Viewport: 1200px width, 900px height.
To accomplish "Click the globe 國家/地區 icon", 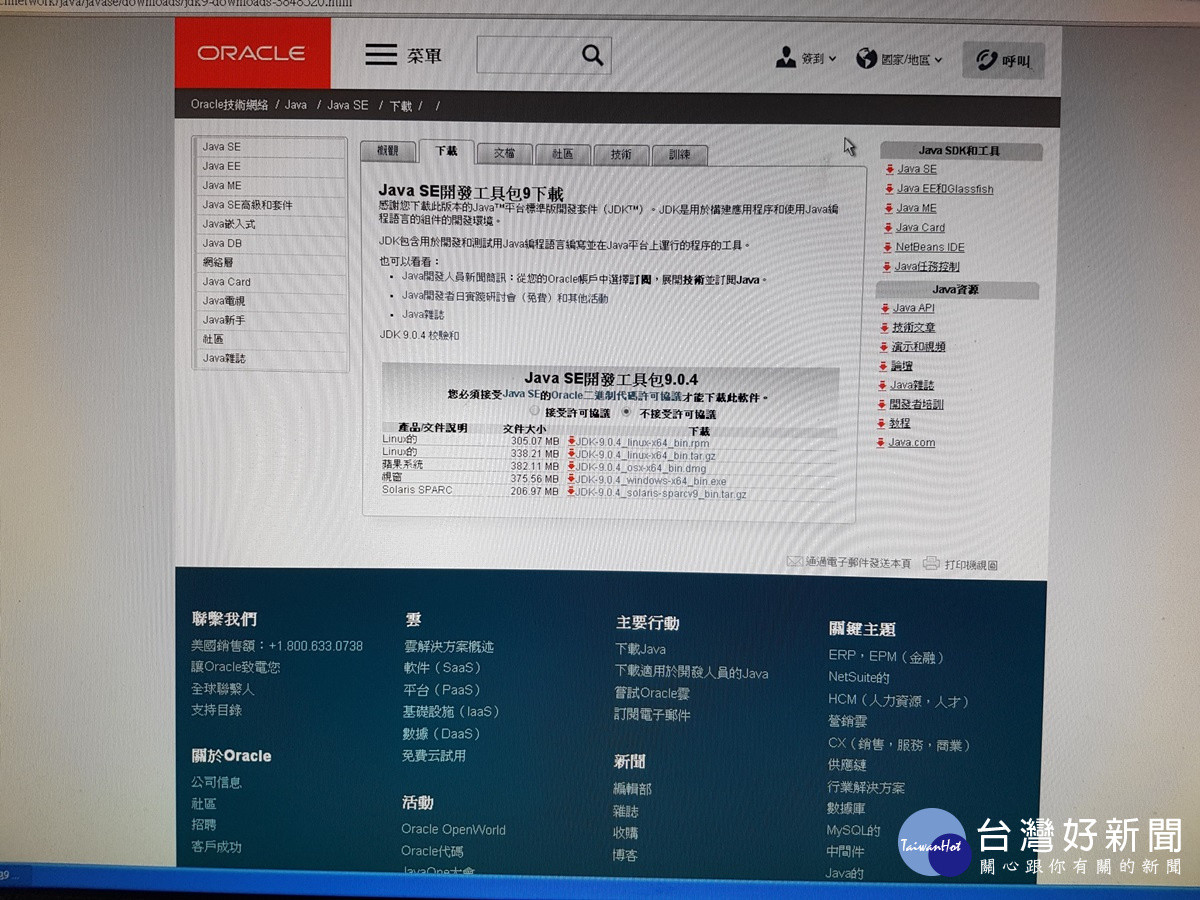I will click(866, 59).
